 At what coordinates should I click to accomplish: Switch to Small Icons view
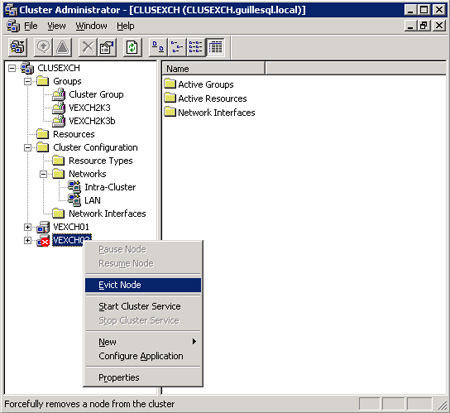[177, 47]
